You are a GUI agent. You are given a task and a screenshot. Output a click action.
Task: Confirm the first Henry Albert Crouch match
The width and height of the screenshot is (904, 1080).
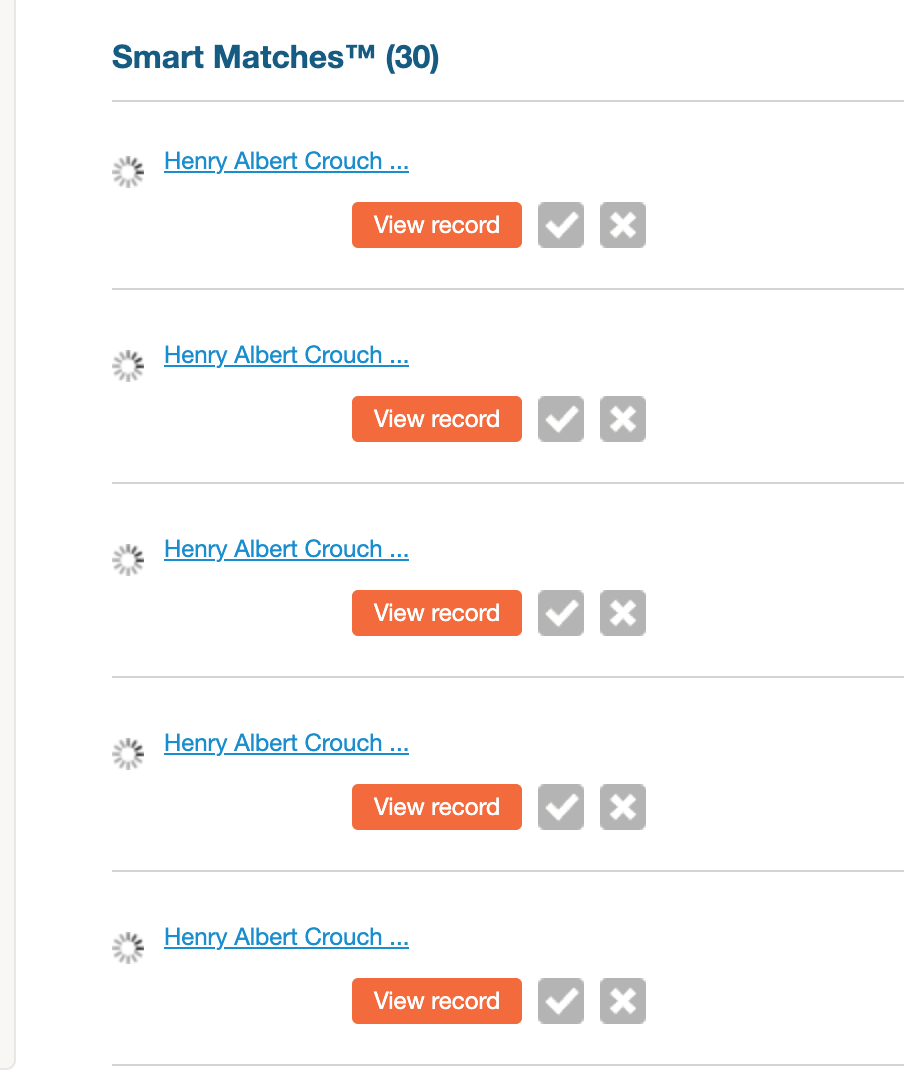point(560,225)
